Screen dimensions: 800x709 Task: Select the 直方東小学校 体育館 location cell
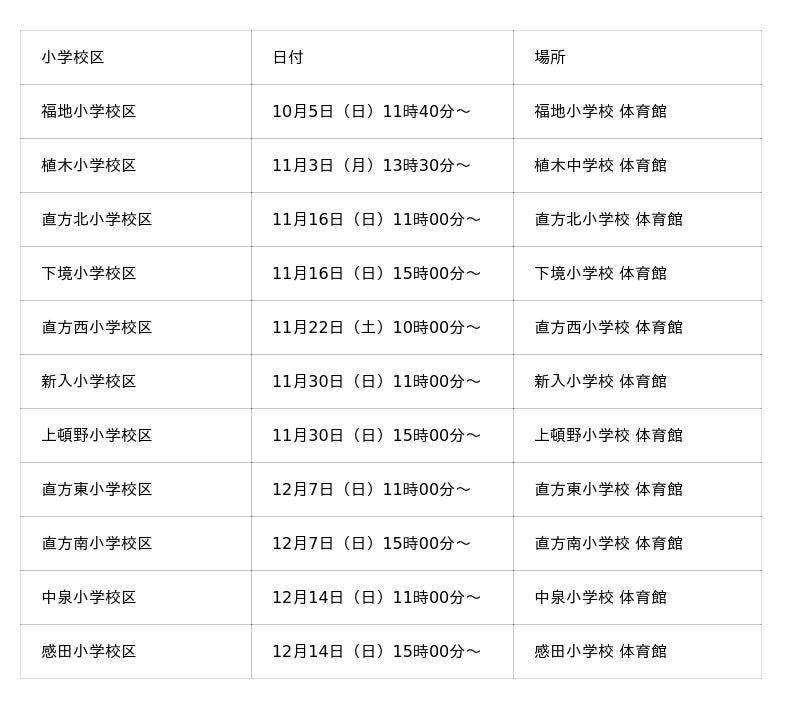608,490
